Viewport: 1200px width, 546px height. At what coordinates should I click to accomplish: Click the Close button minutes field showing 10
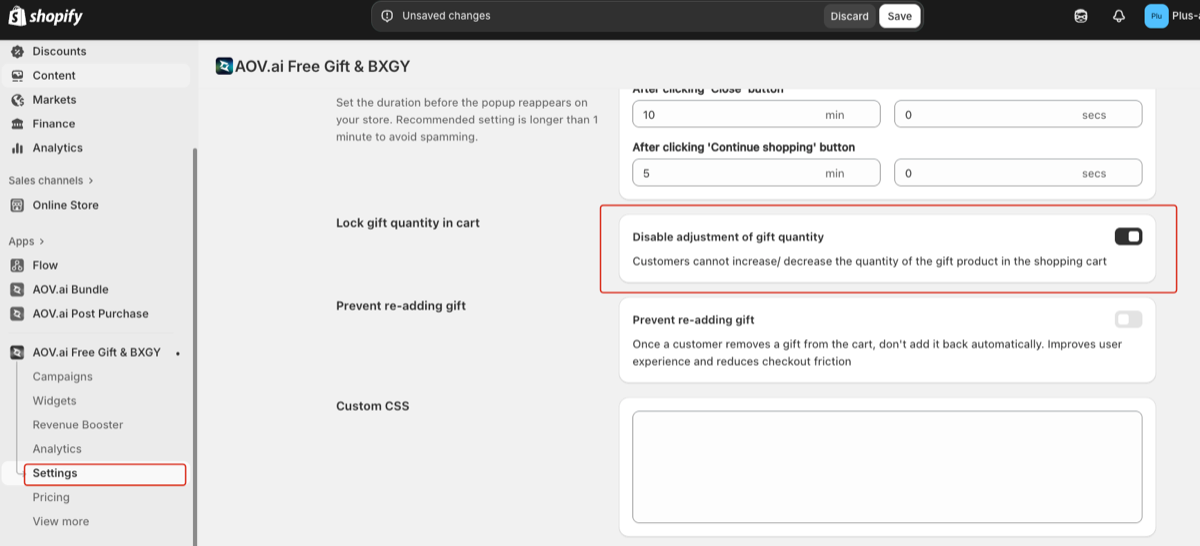tap(756, 114)
